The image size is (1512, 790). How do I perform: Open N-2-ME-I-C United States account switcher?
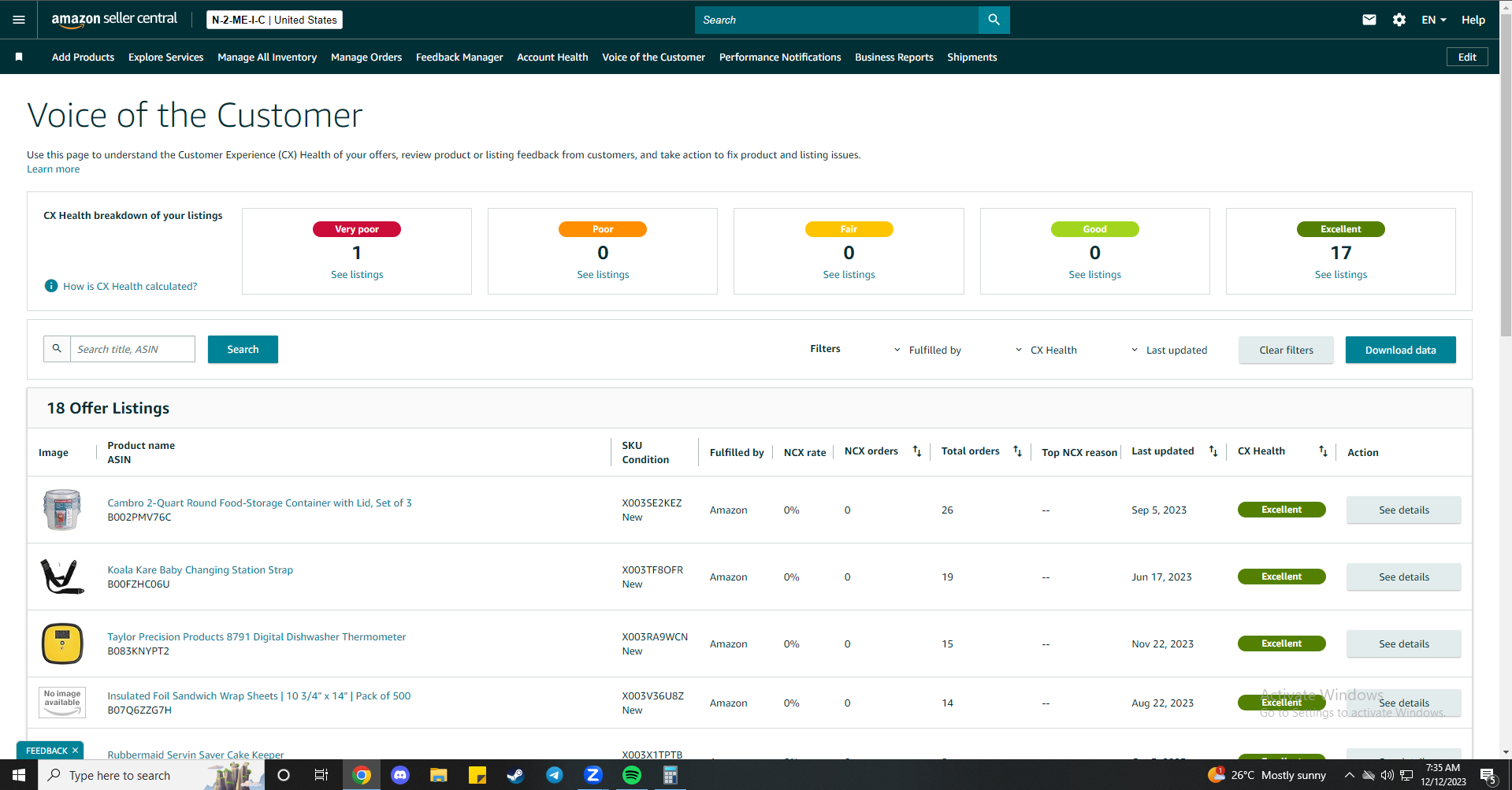point(274,20)
